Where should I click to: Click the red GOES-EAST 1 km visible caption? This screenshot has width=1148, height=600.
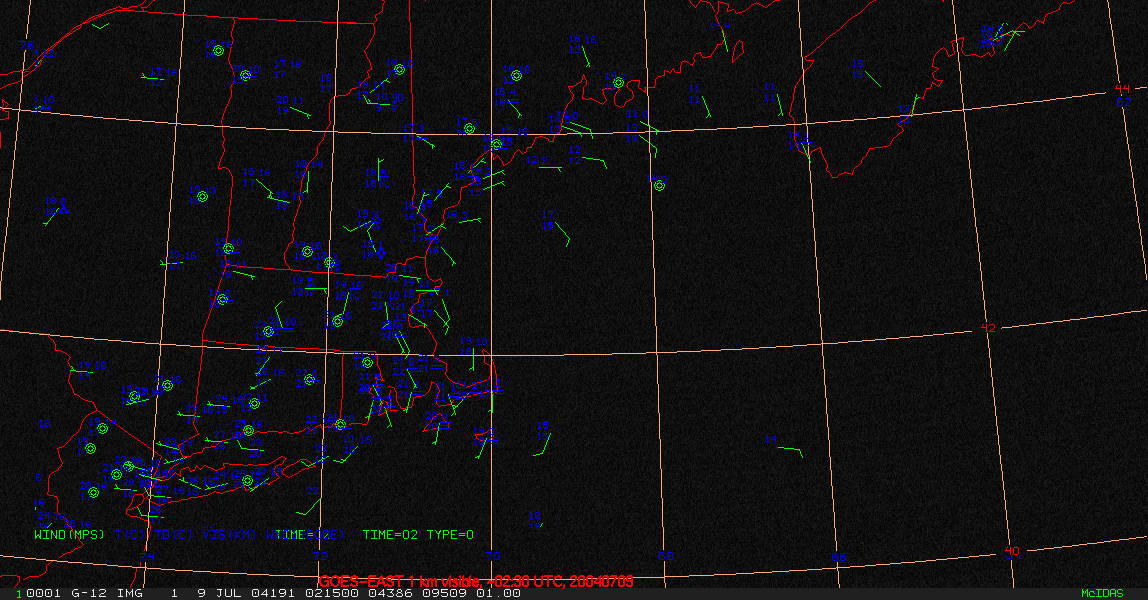coord(476,581)
